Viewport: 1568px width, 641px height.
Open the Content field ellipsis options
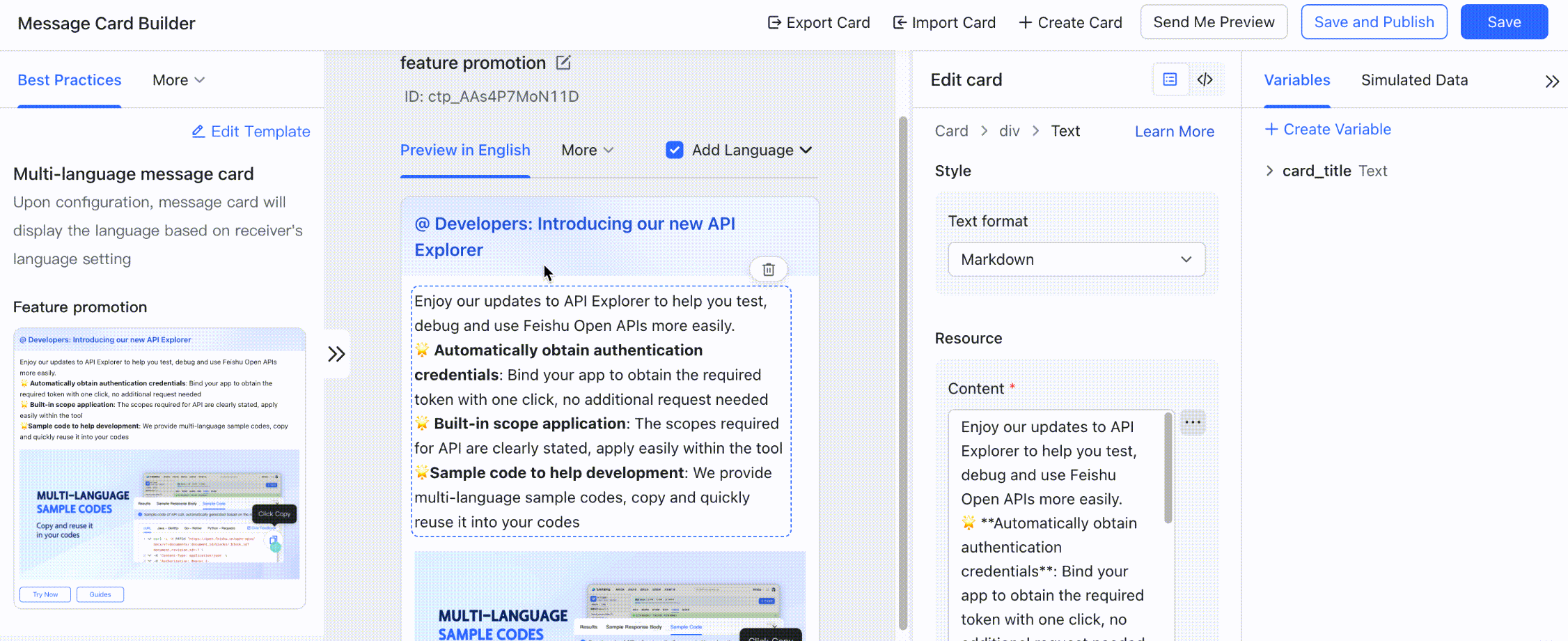click(x=1192, y=422)
